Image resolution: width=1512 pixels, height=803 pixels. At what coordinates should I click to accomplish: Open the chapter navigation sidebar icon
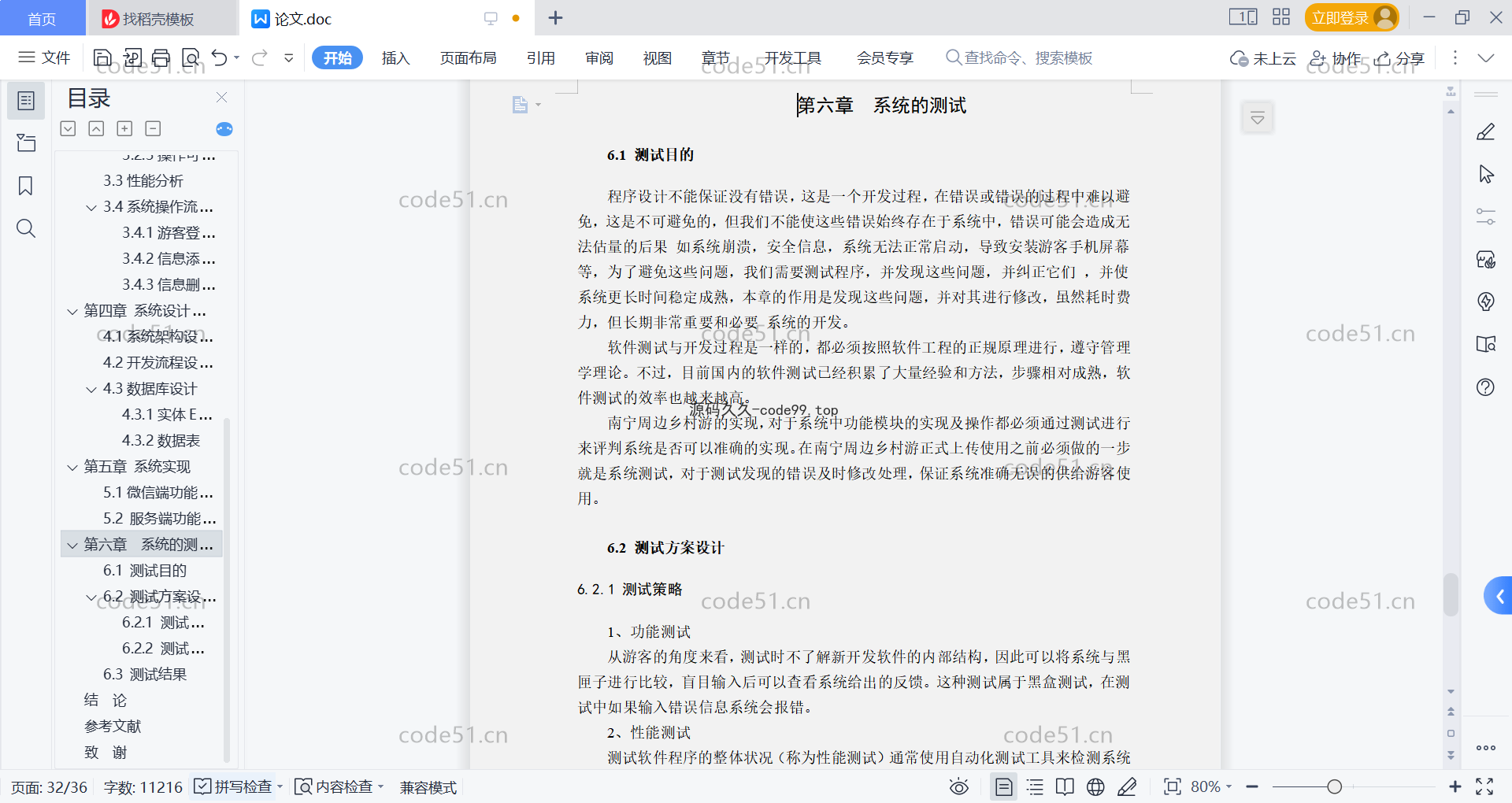[x=26, y=142]
